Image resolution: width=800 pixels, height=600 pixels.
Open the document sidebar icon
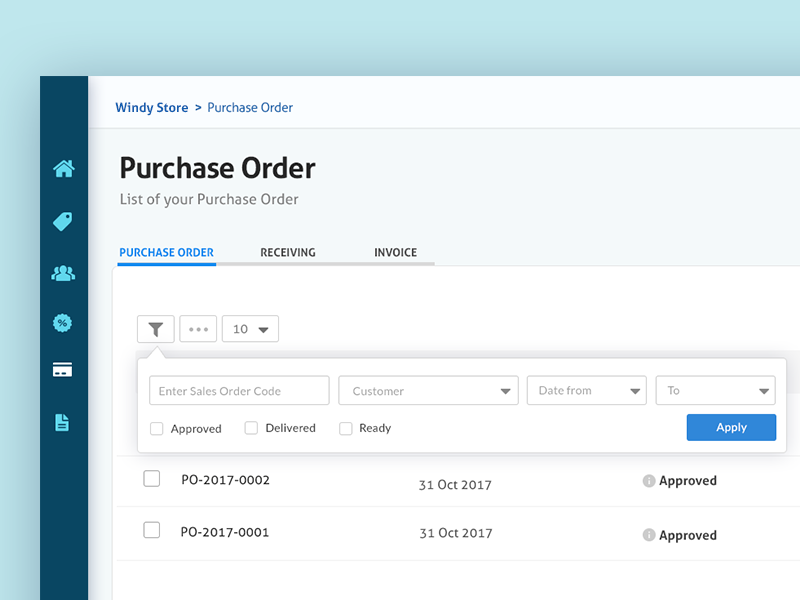pos(62,422)
